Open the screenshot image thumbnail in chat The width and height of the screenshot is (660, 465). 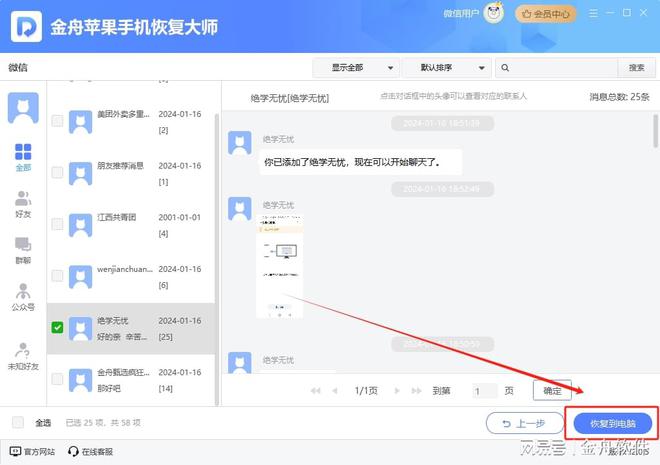[279, 266]
